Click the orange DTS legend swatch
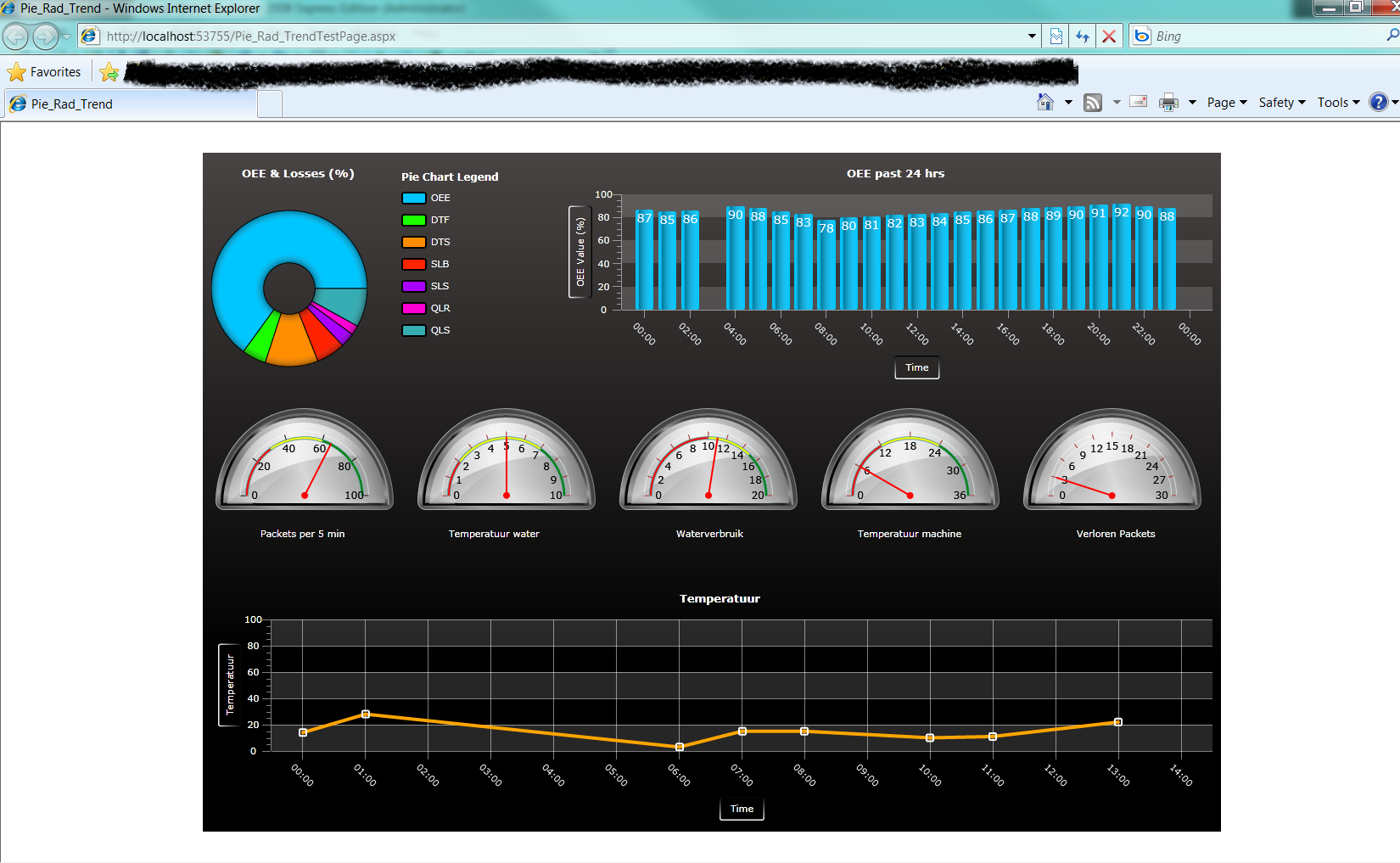Viewport: 1400px width, 863px height. tap(414, 242)
